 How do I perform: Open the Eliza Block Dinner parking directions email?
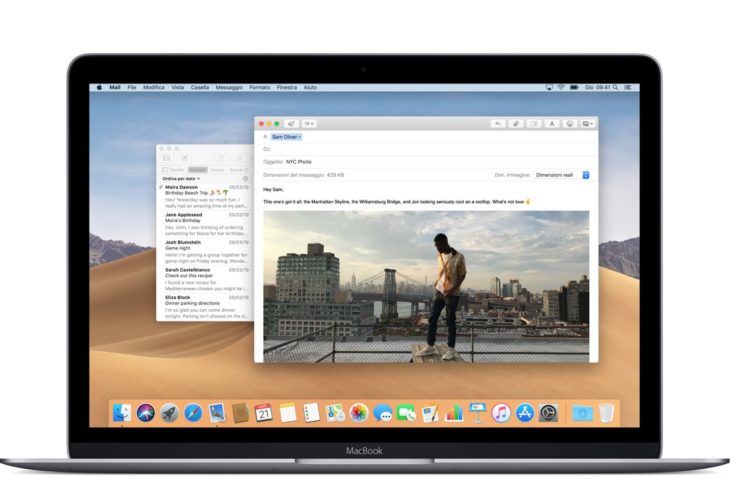coord(205,307)
